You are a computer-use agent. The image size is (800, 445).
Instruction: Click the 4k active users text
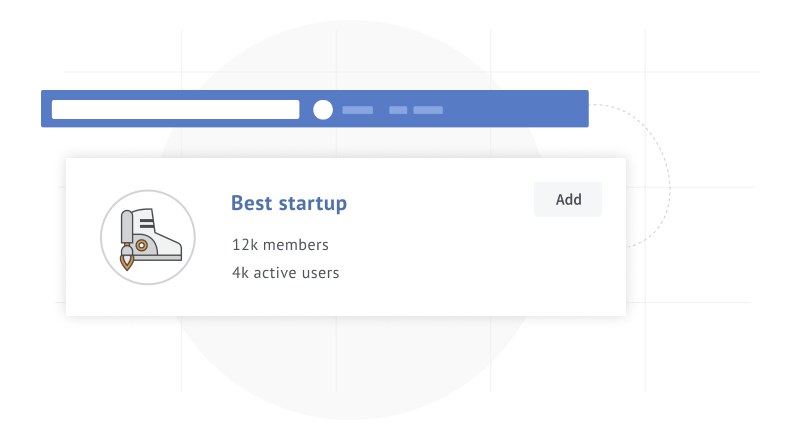(285, 272)
